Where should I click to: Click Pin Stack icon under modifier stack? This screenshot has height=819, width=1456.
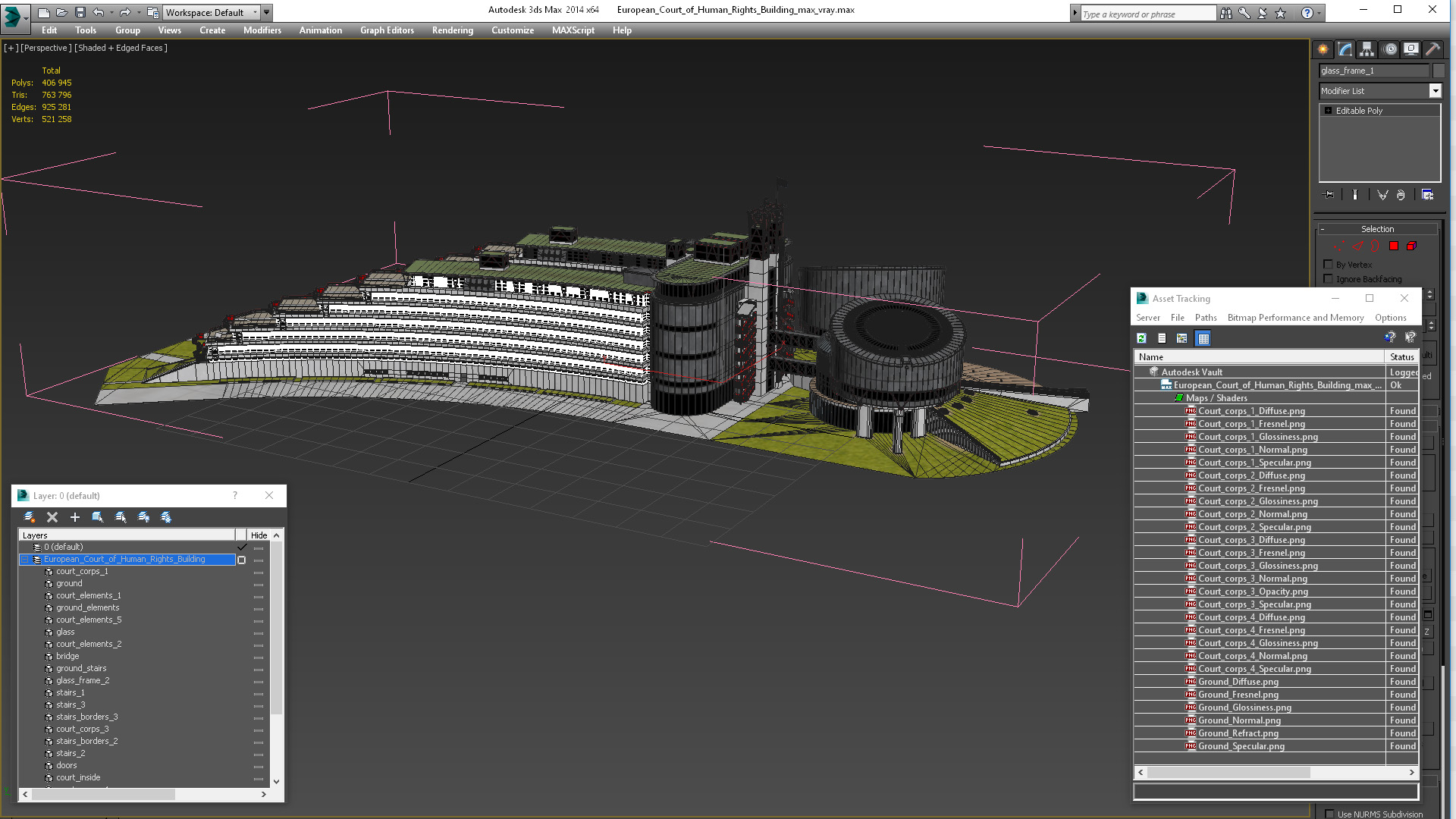[x=1329, y=195]
